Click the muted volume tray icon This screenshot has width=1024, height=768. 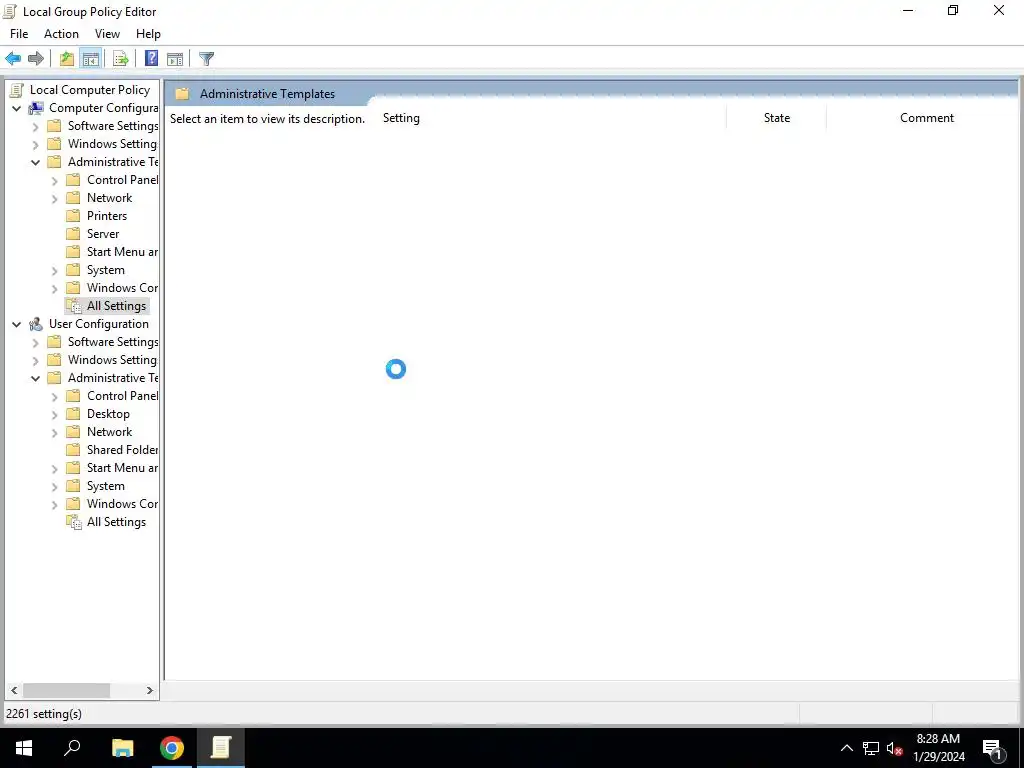coord(895,748)
